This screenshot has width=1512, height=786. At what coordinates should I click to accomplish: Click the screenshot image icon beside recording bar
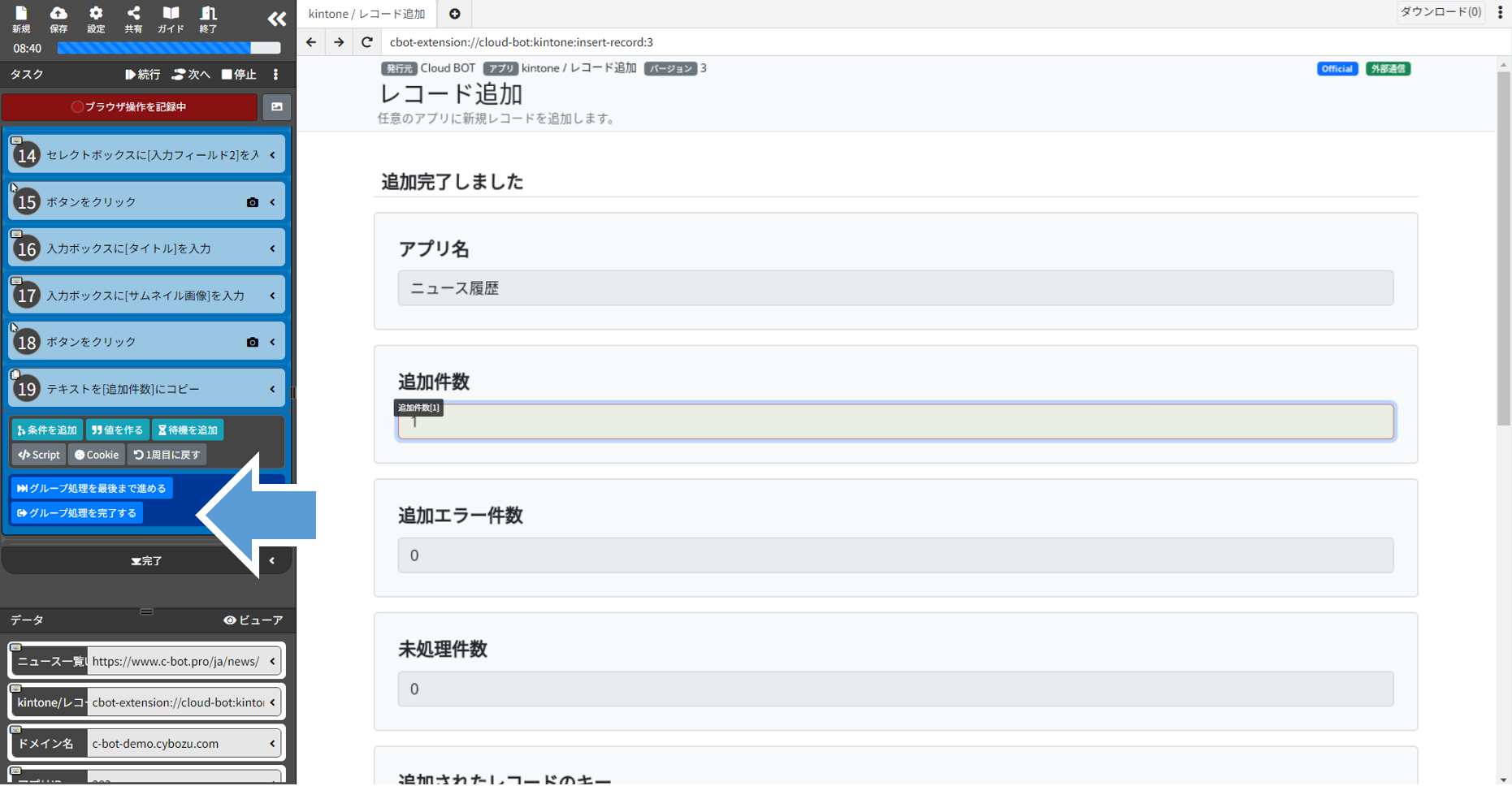pos(277,106)
